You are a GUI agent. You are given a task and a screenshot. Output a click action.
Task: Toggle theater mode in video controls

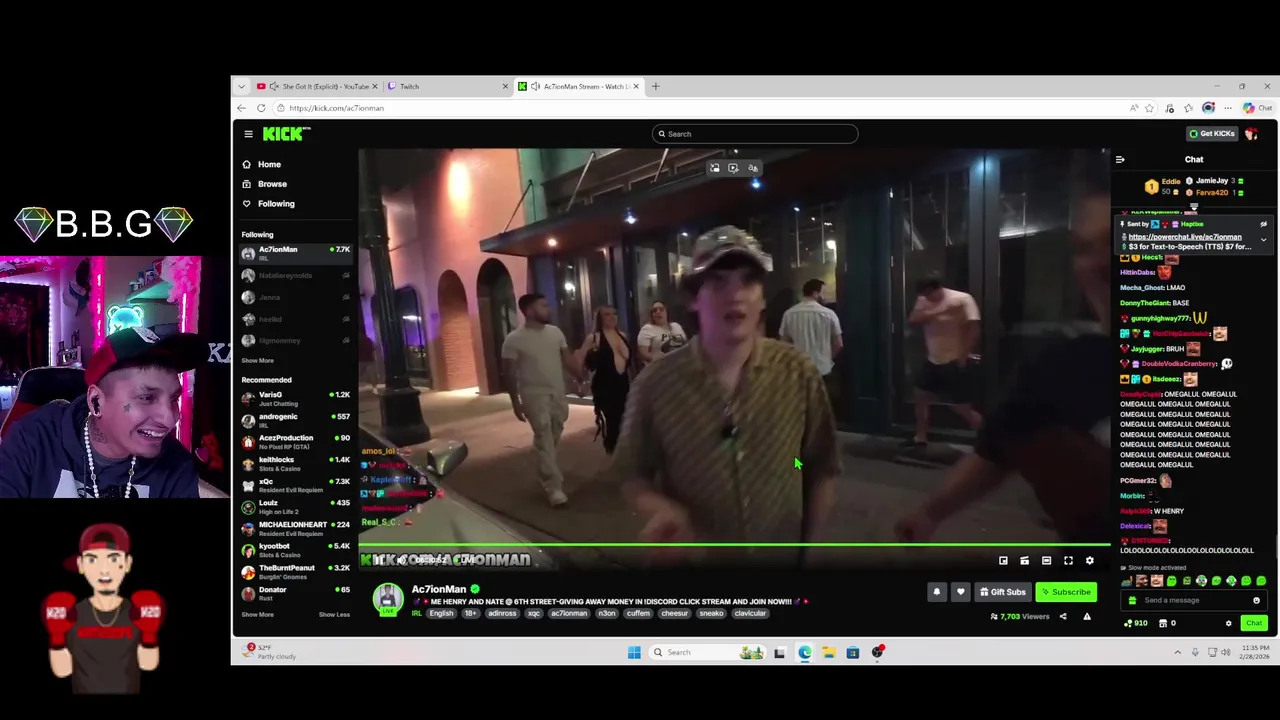pyautogui.click(x=1046, y=561)
